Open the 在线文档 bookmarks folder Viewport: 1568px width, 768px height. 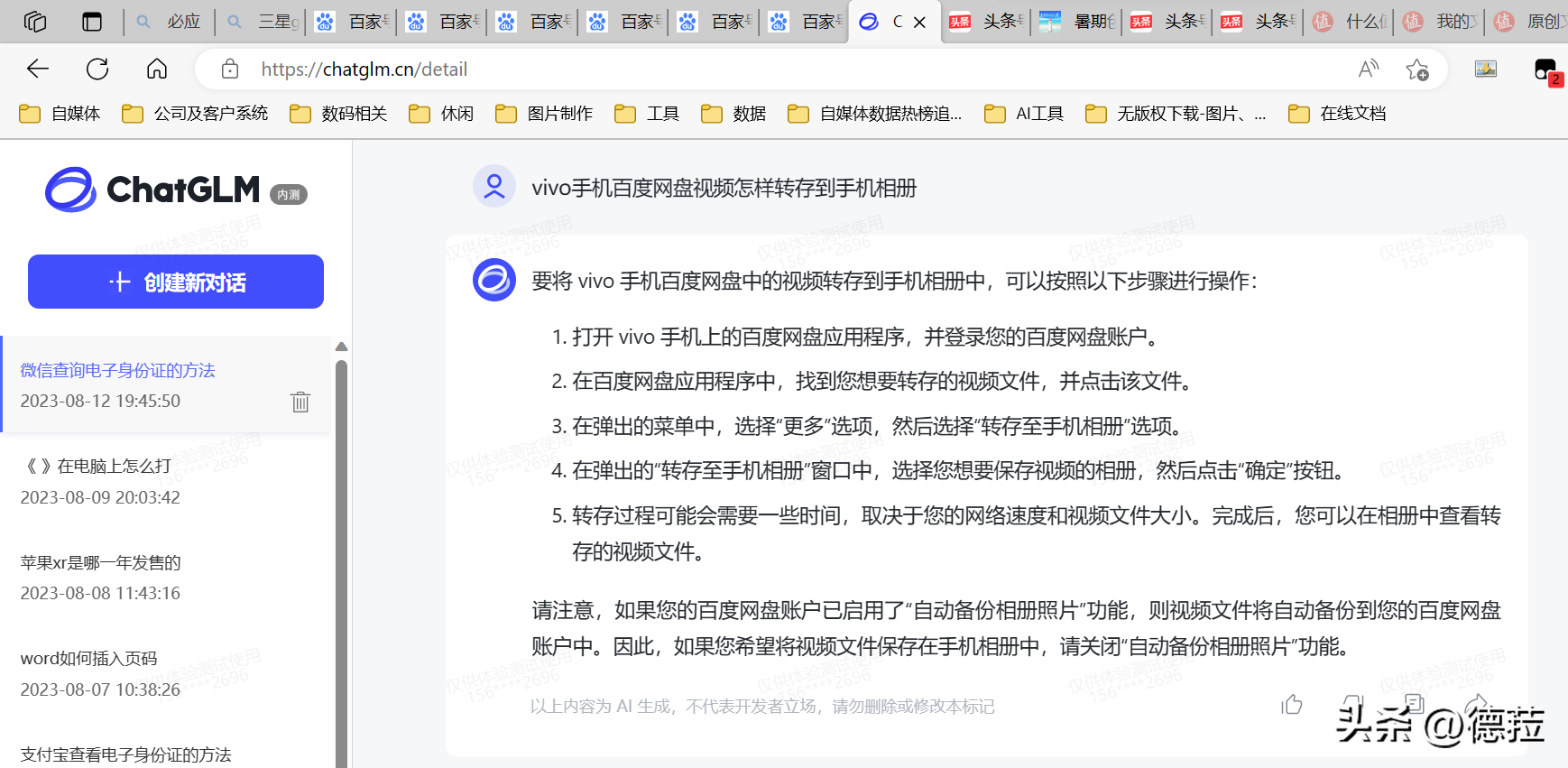(1337, 114)
